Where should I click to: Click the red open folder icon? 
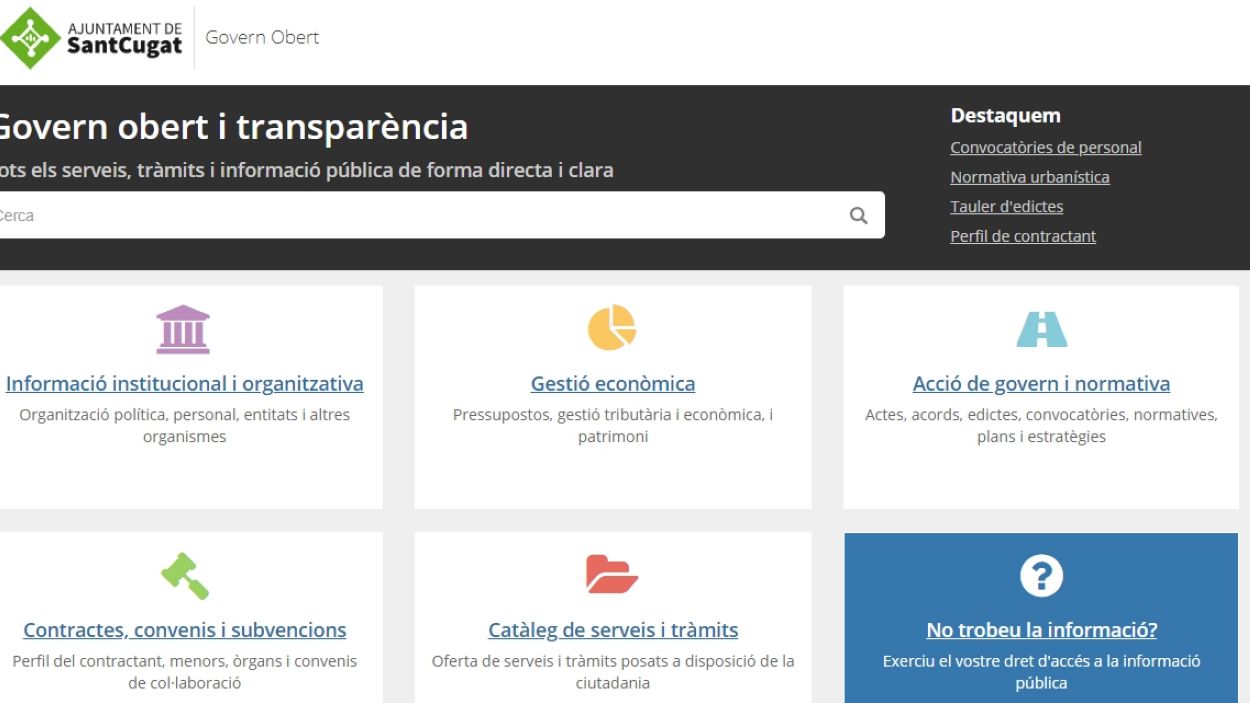pyautogui.click(x=612, y=575)
